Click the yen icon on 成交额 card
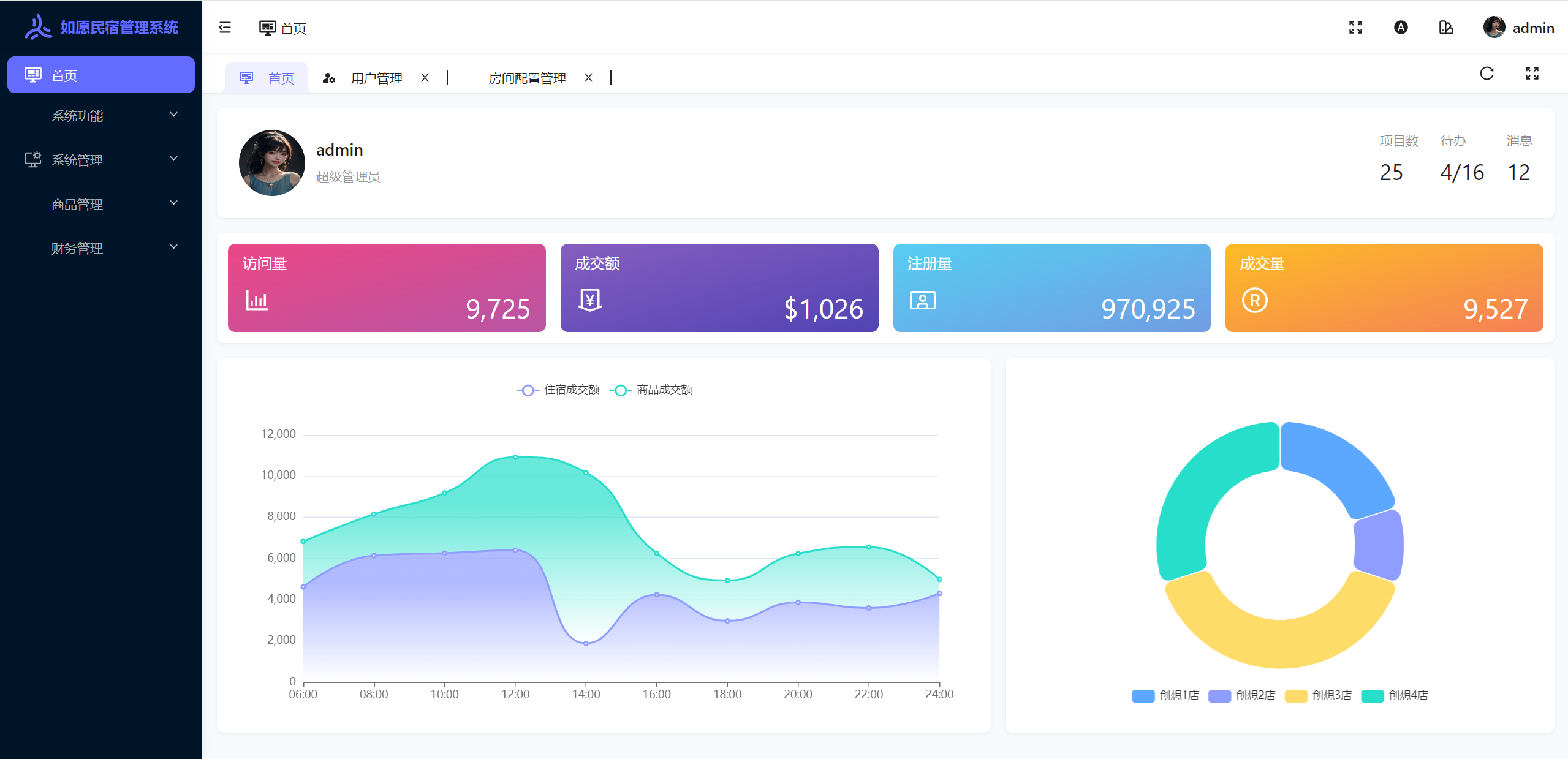 point(589,300)
